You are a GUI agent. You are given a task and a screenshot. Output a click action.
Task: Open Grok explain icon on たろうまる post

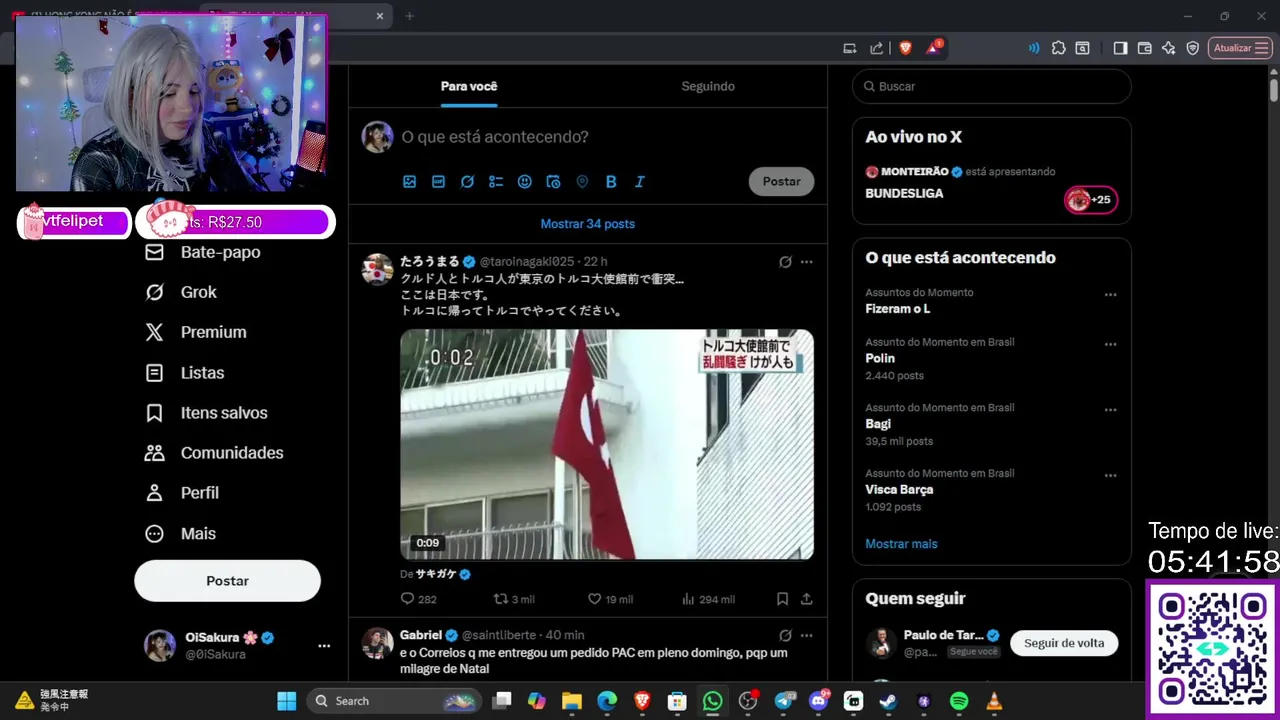pyautogui.click(x=785, y=262)
